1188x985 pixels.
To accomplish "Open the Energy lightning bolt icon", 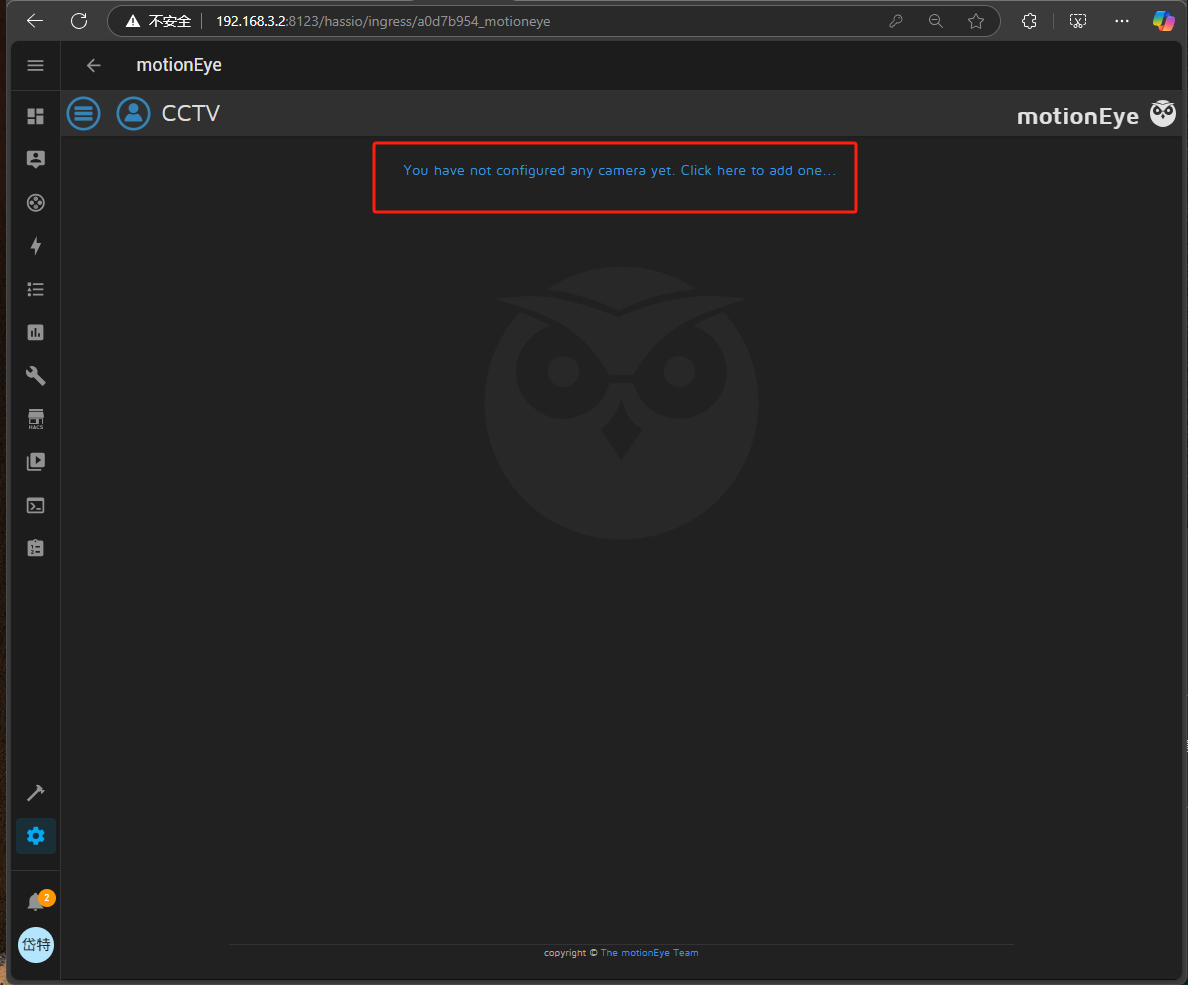I will 36,246.
